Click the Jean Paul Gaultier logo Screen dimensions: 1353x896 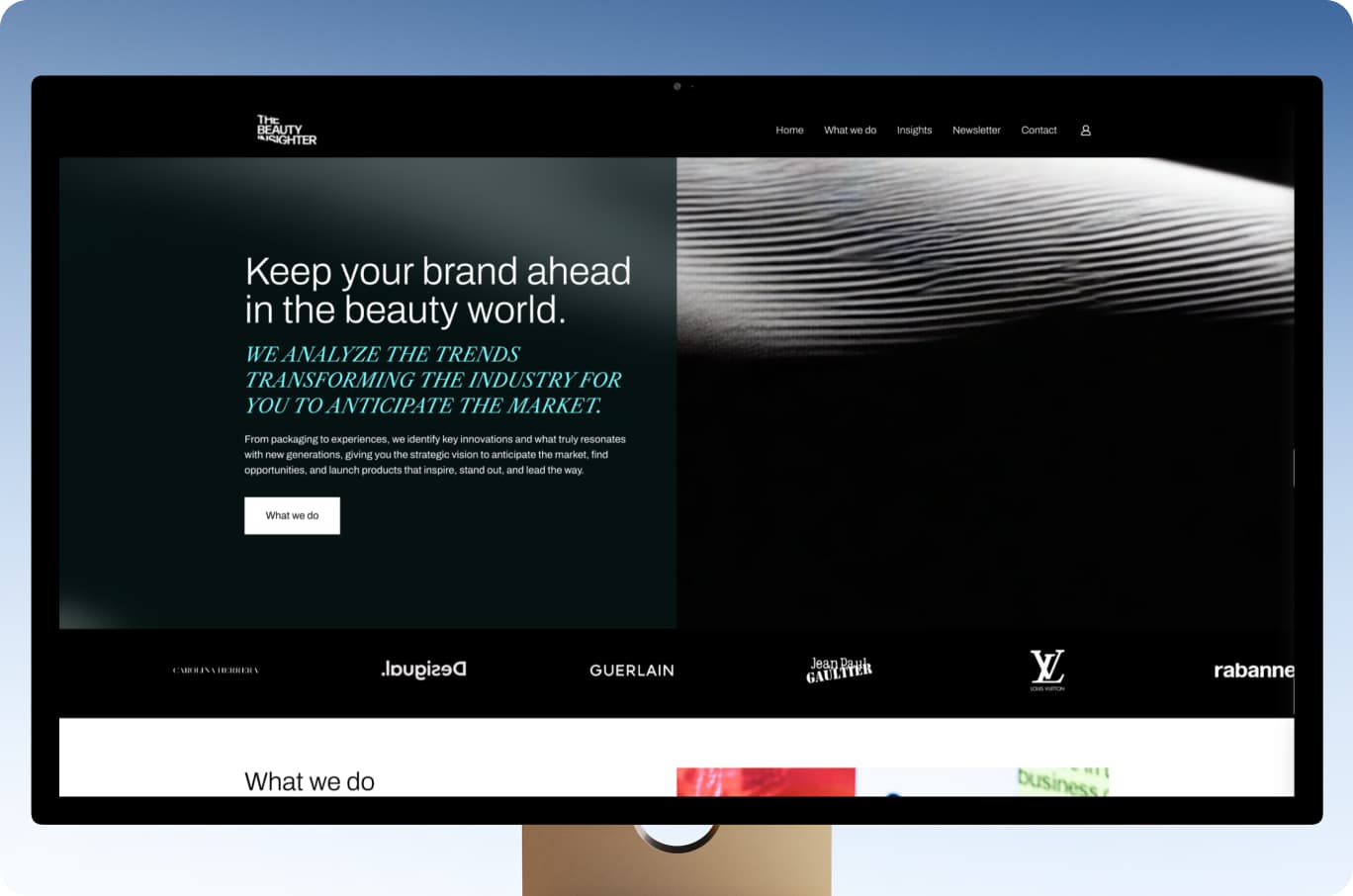pyautogui.click(x=839, y=670)
